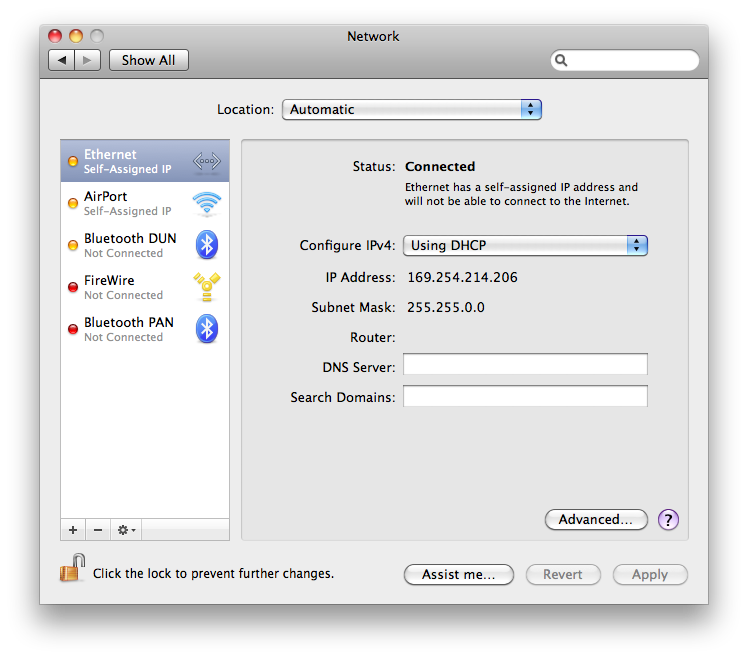Image resolution: width=748 pixels, height=659 pixels.
Task: Click the search magnifier icon
Action: tap(561, 60)
